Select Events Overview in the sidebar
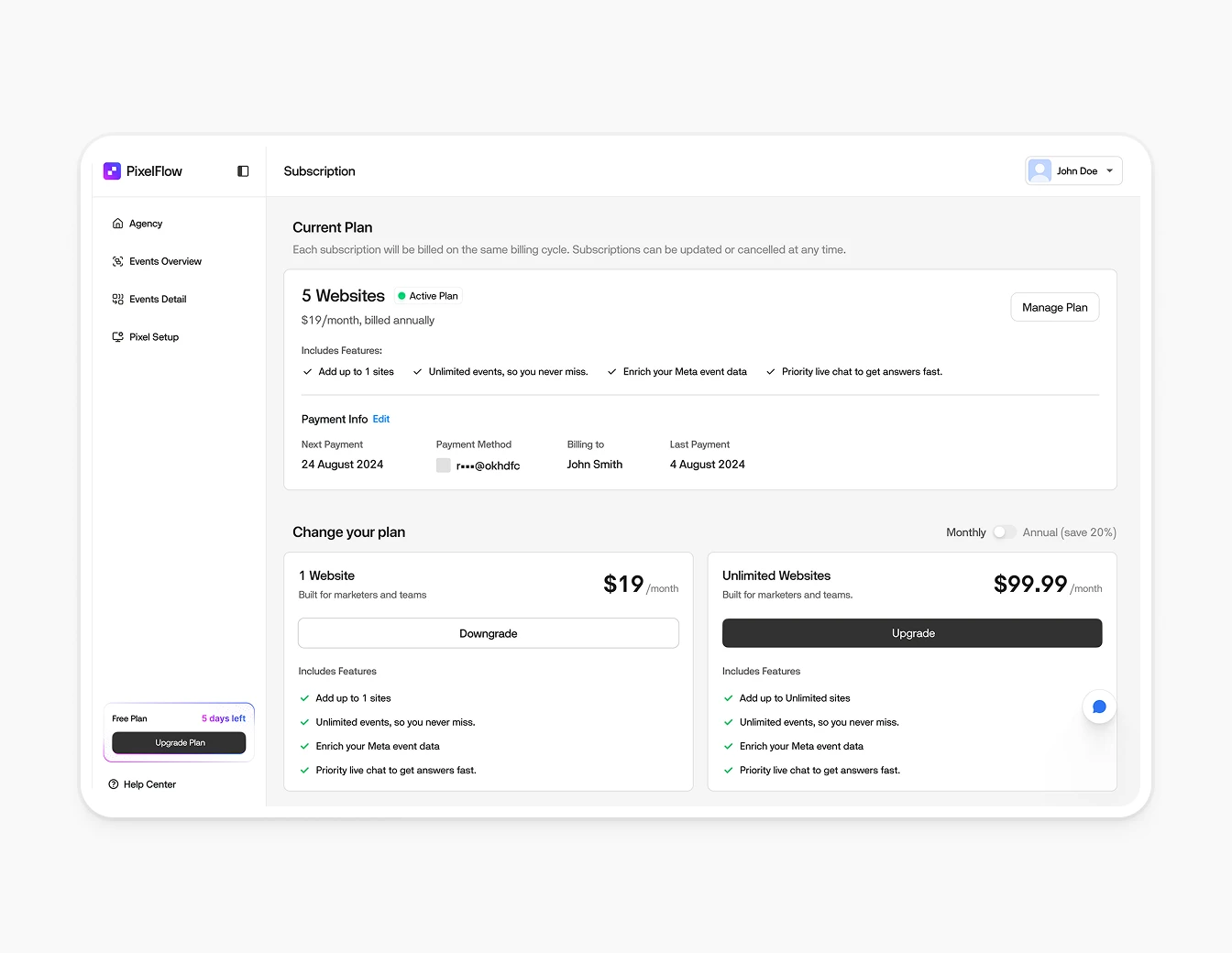The width and height of the screenshot is (1232, 953). point(167,261)
